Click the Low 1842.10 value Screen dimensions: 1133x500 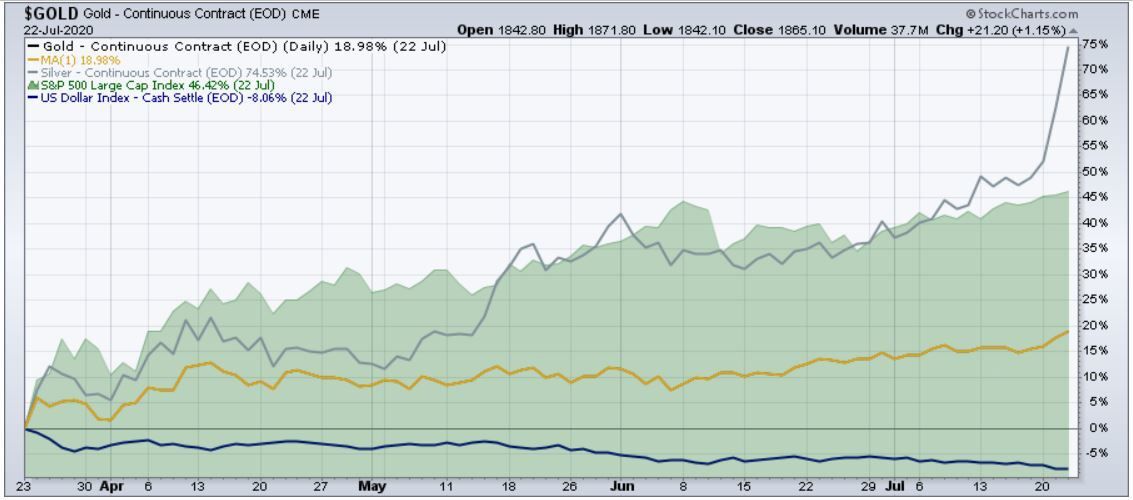pos(684,30)
